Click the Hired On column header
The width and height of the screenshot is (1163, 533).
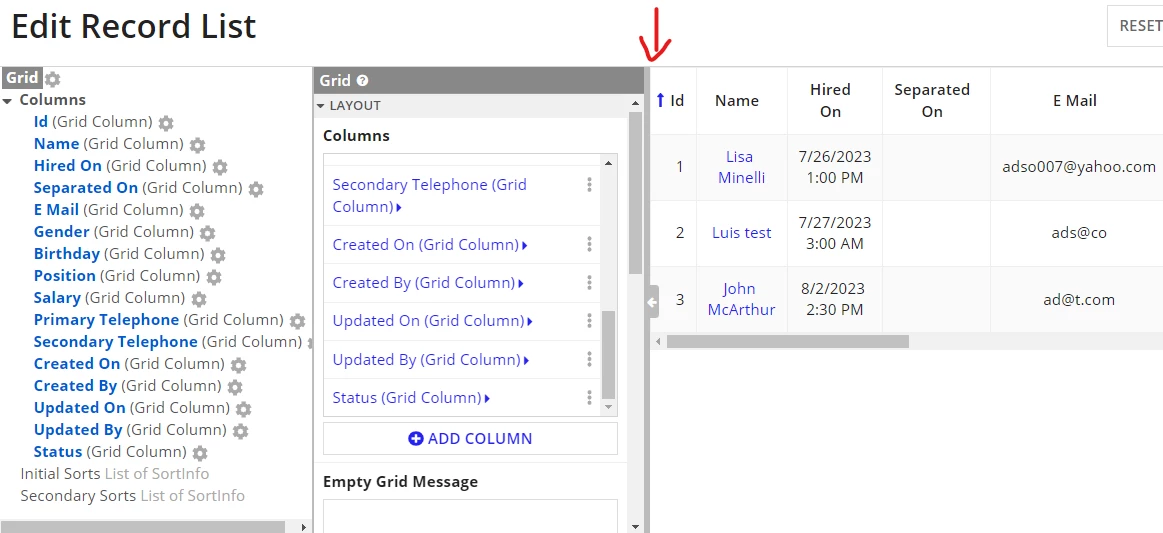pos(830,100)
